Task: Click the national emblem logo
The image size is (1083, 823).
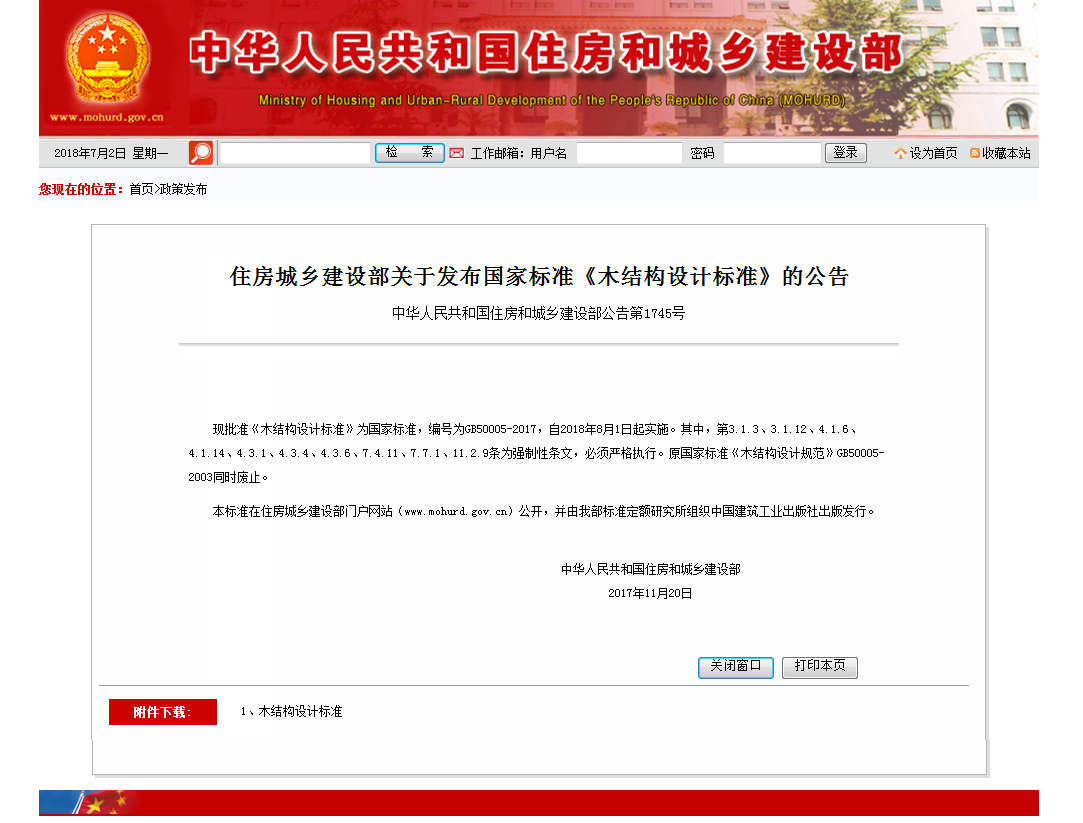Action: (x=107, y=56)
